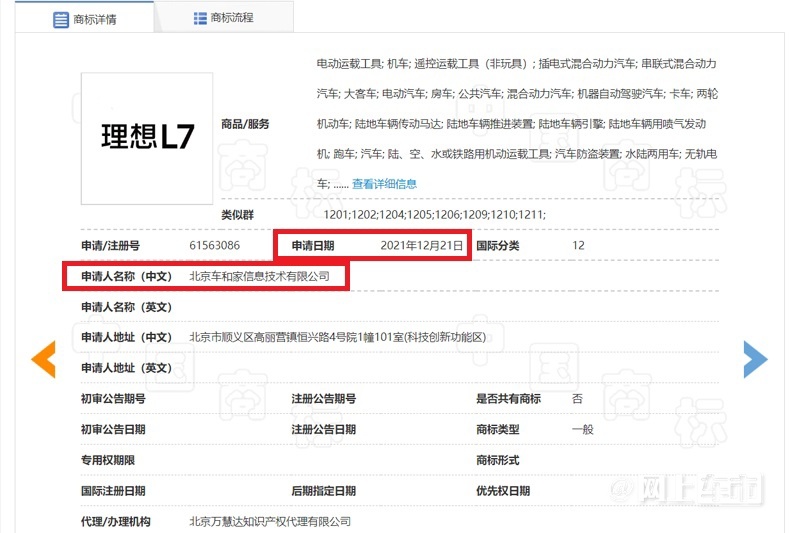Click the 初审公告日期 label

[113, 429]
